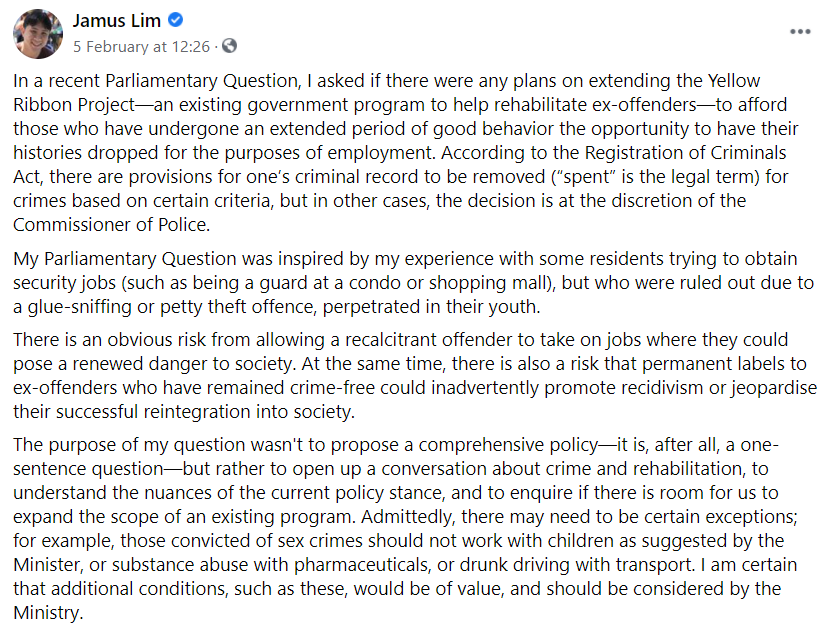Image resolution: width=834 pixels, height=632 pixels.
Task: Click the final word 'Ministry.' of the post
Action: coord(47,613)
